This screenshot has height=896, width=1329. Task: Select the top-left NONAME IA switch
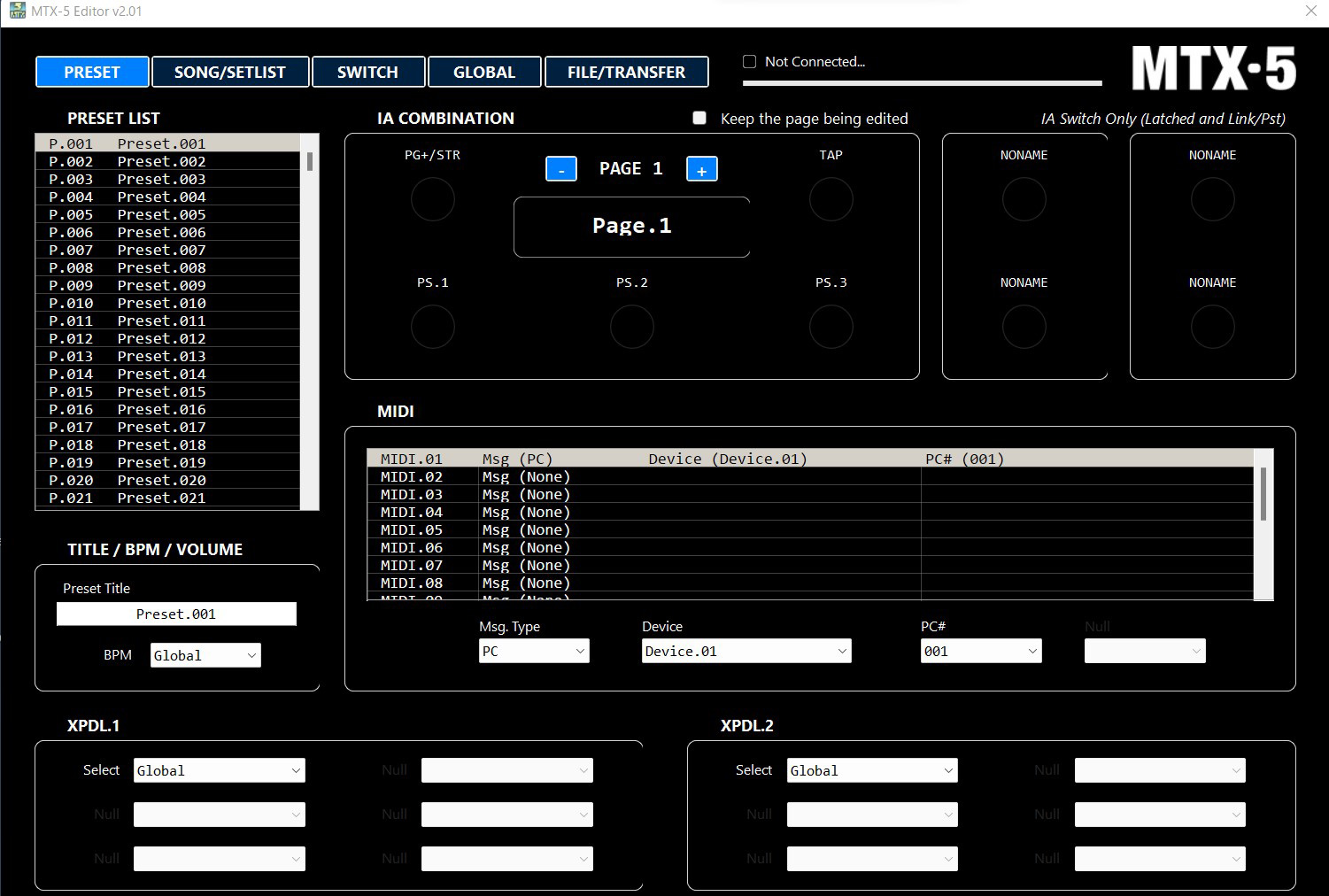point(1024,199)
